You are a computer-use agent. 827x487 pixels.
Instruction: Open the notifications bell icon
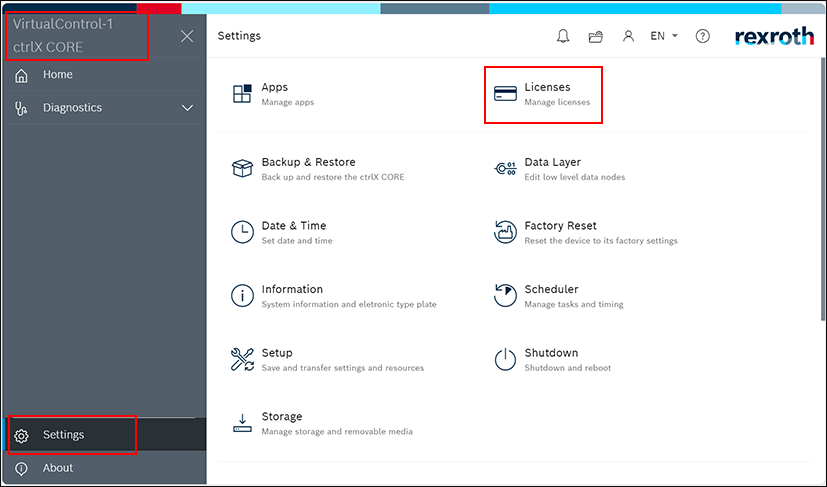tap(563, 36)
